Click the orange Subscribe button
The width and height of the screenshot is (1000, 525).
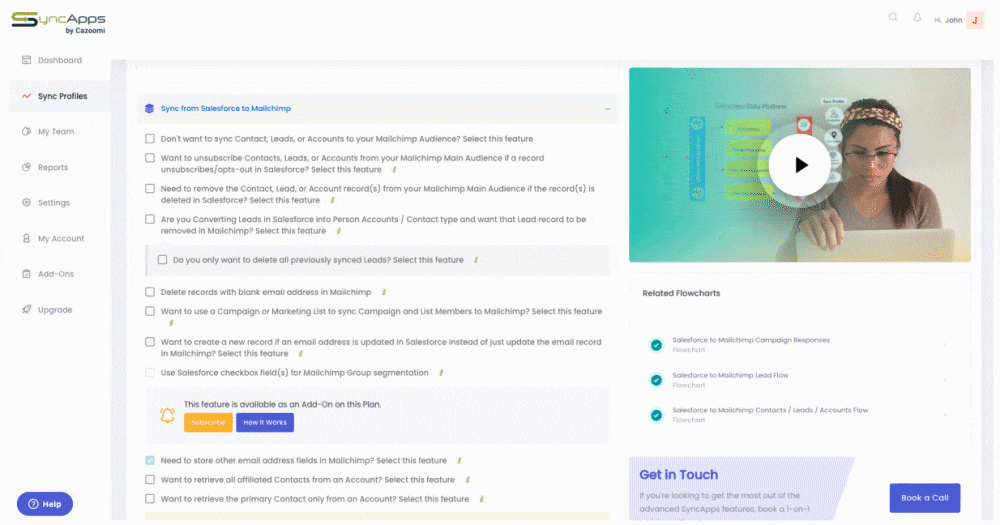click(x=208, y=422)
